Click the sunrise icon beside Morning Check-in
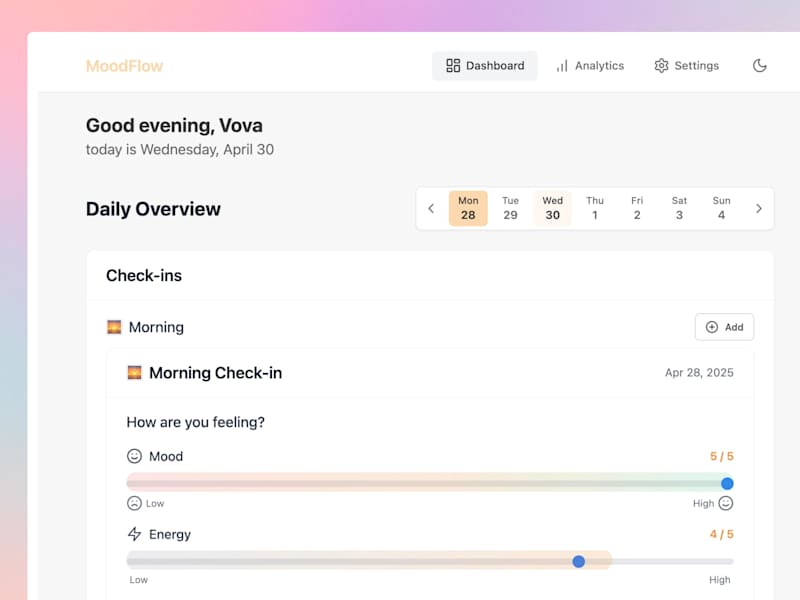 134,373
